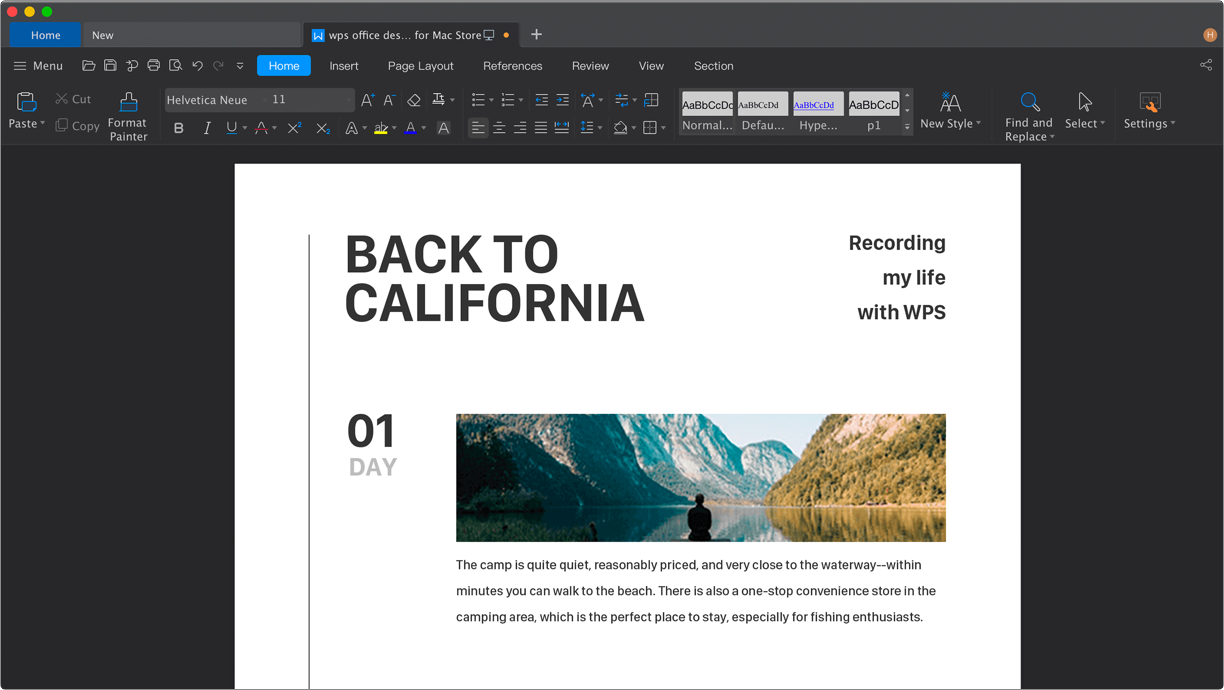The height and width of the screenshot is (690, 1224).
Task: Switch to the New document tab
Action: [102, 34]
